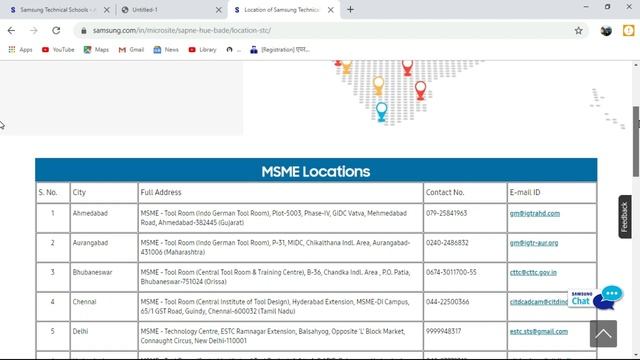This screenshot has width=640, height=360.
Task: Click the red pin right of the blue pin
Action: [420, 90]
